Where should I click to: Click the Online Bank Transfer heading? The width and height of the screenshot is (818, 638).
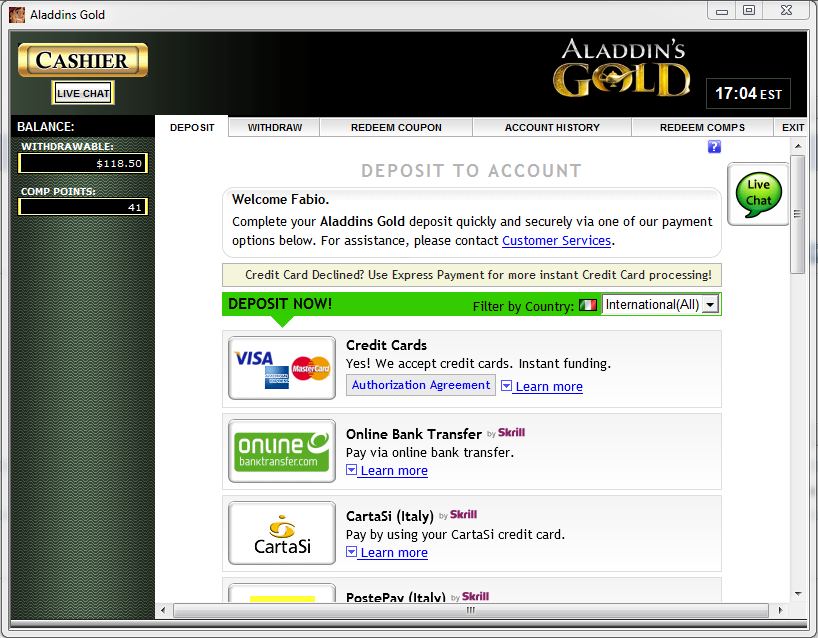point(414,434)
